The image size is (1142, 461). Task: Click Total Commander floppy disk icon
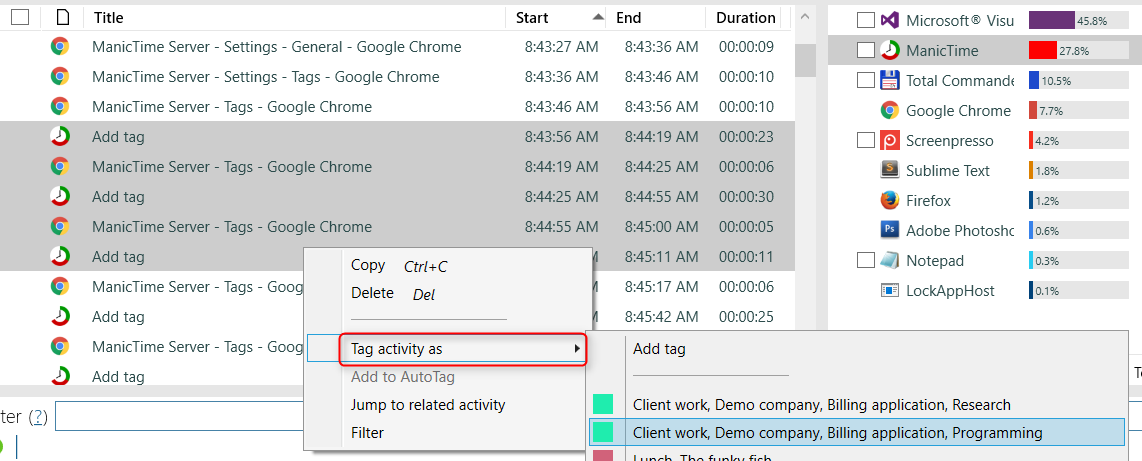889,80
